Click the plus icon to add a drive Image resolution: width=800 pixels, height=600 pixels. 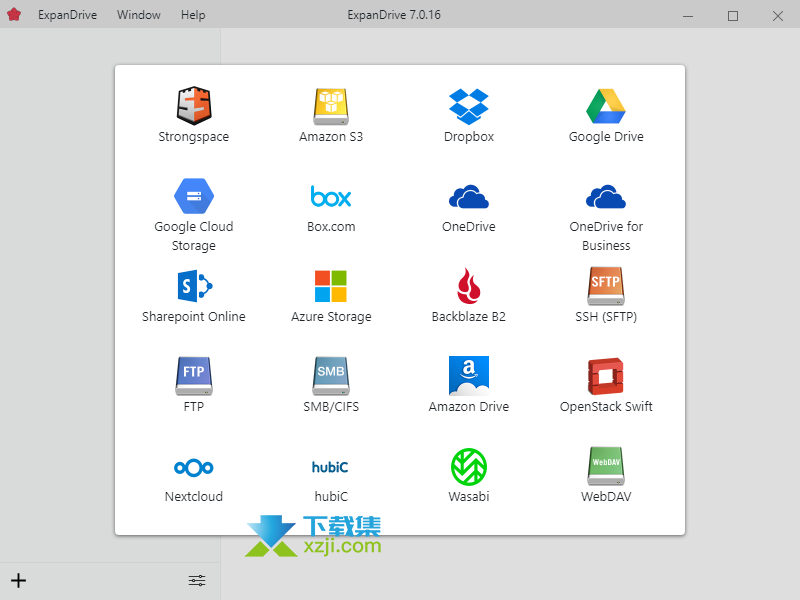(x=18, y=581)
